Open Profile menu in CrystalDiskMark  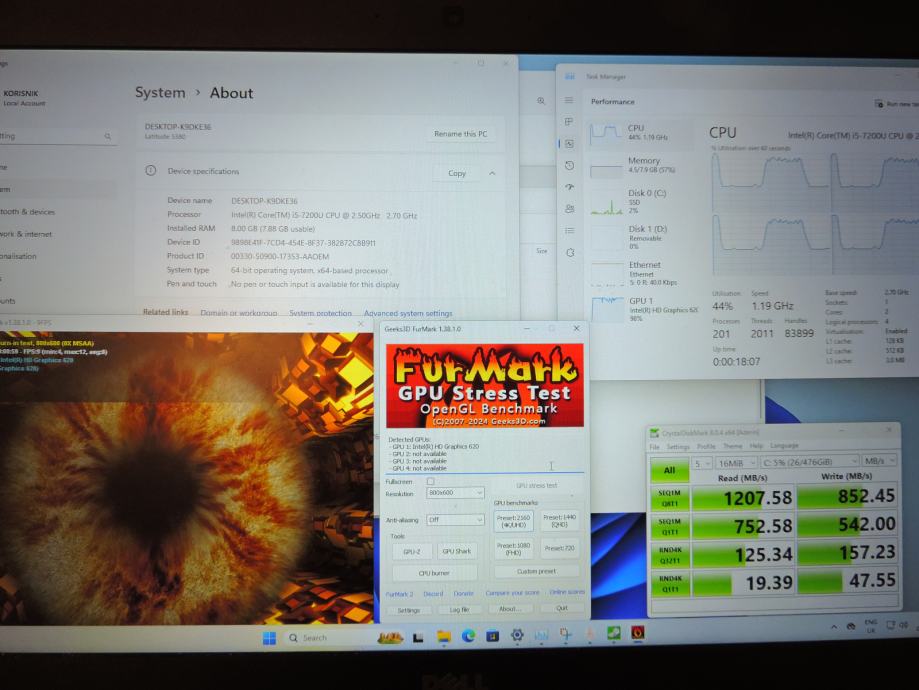706,446
